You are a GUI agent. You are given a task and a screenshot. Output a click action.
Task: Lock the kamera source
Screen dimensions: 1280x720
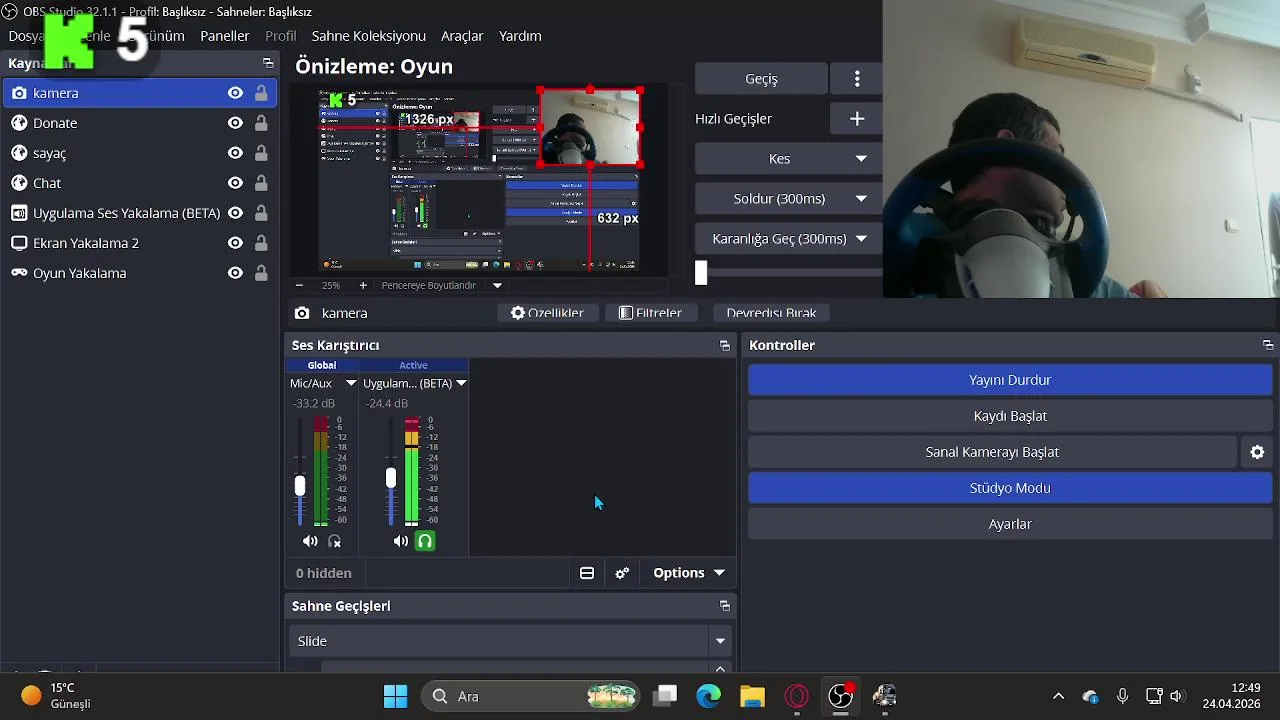261,93
